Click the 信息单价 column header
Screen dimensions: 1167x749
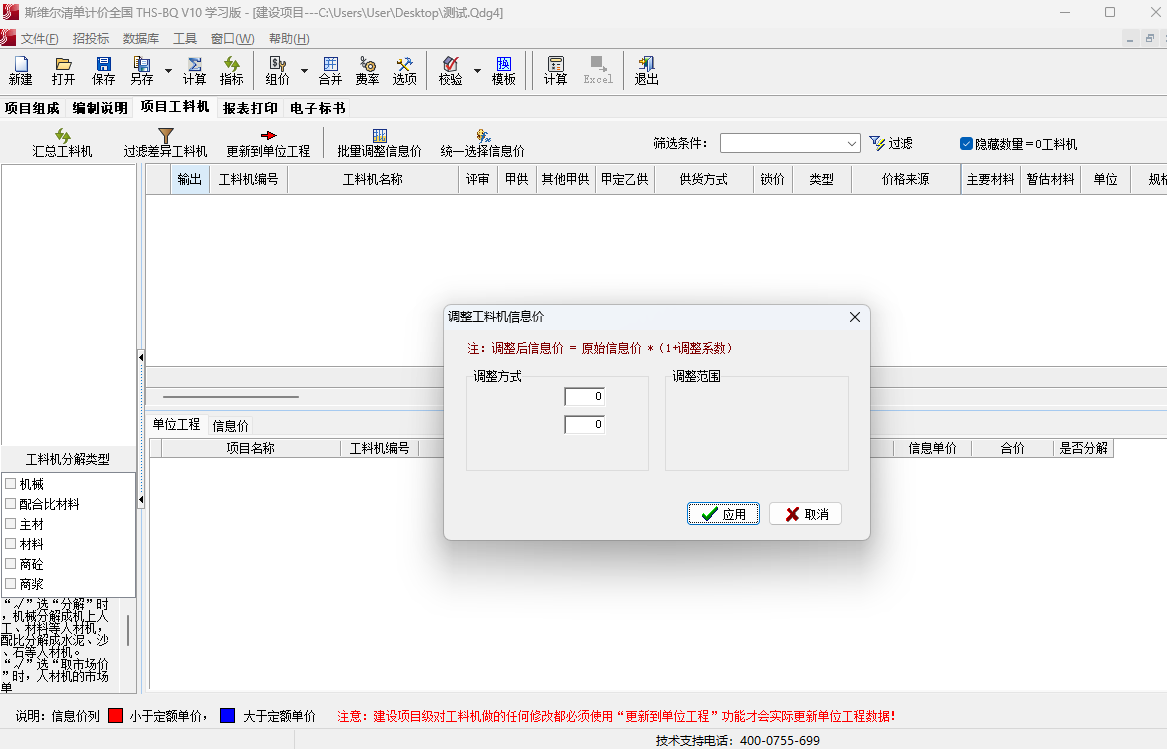point(933,448)
